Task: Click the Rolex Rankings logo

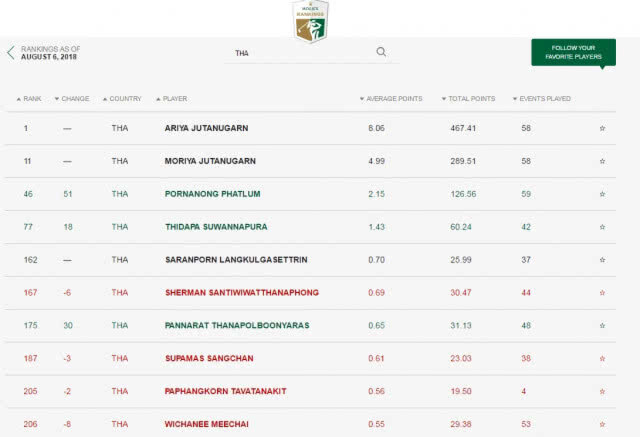Action: (310, 21)
